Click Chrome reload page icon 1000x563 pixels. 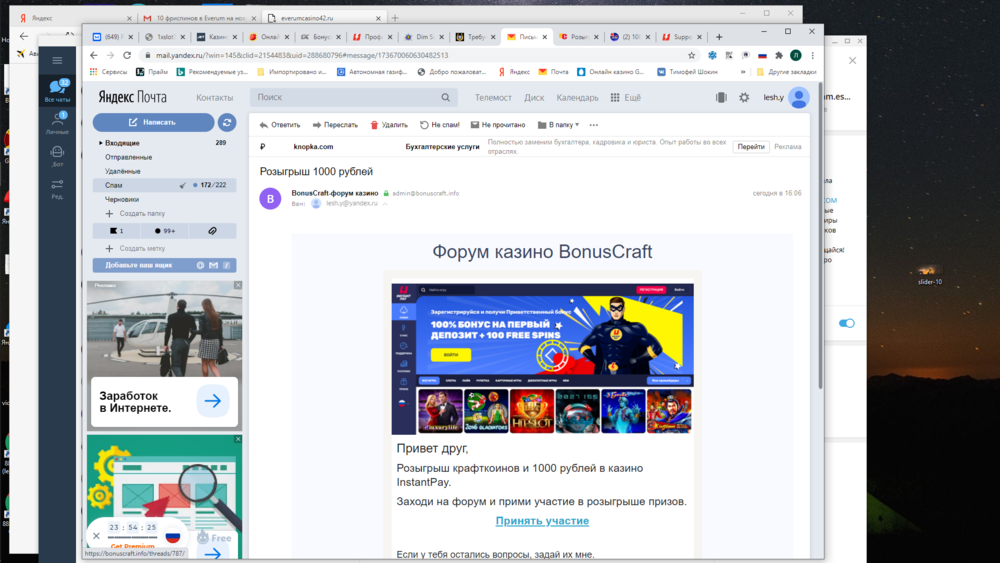click(x=127, y=55)
